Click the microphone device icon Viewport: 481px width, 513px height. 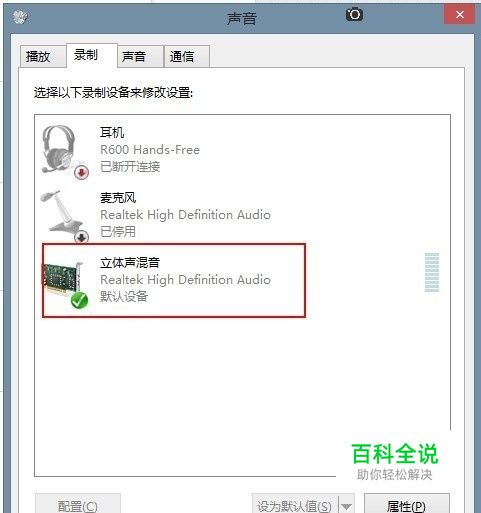coord(62,212)
